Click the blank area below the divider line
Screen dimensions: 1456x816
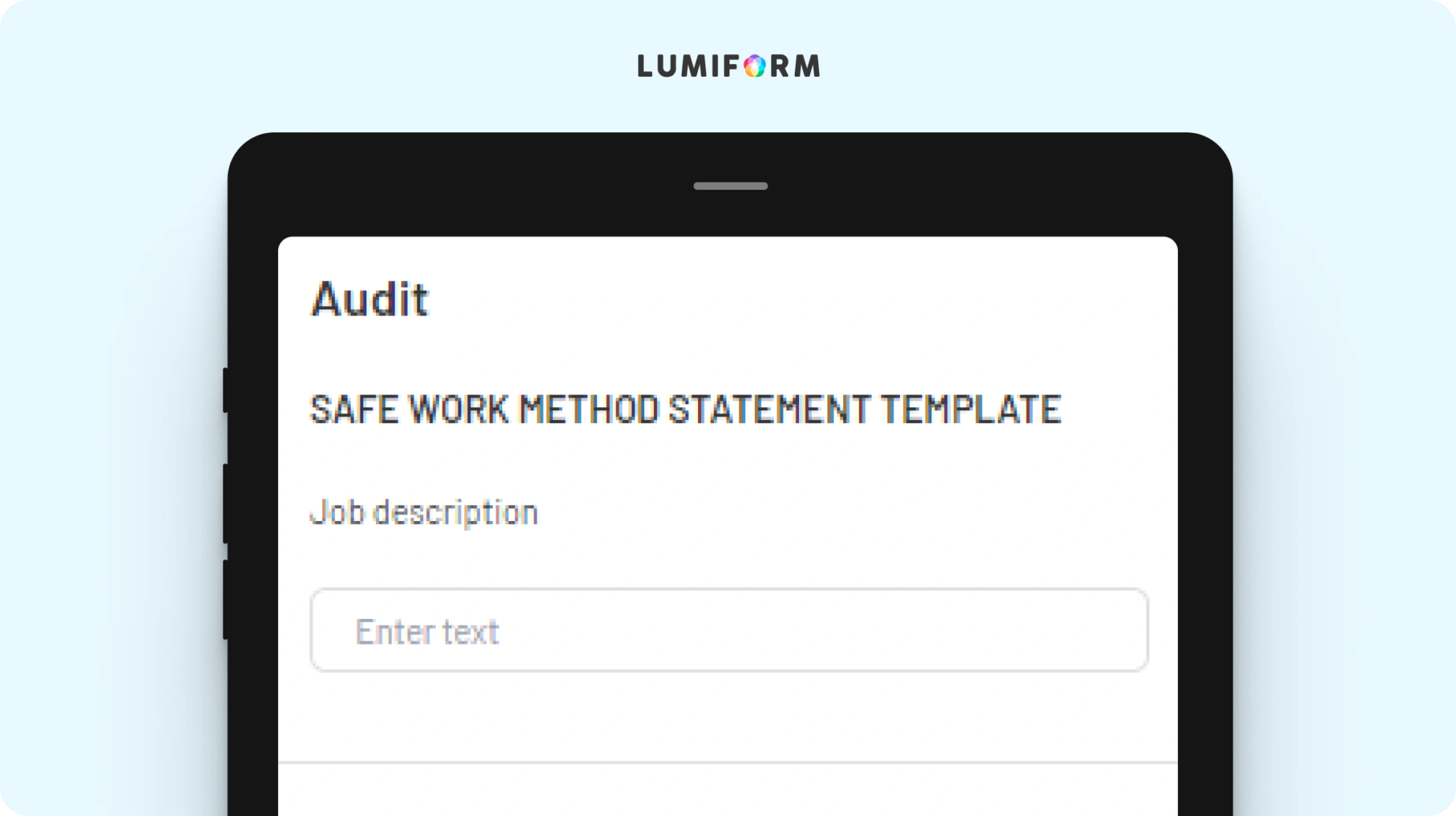[728, 790]
